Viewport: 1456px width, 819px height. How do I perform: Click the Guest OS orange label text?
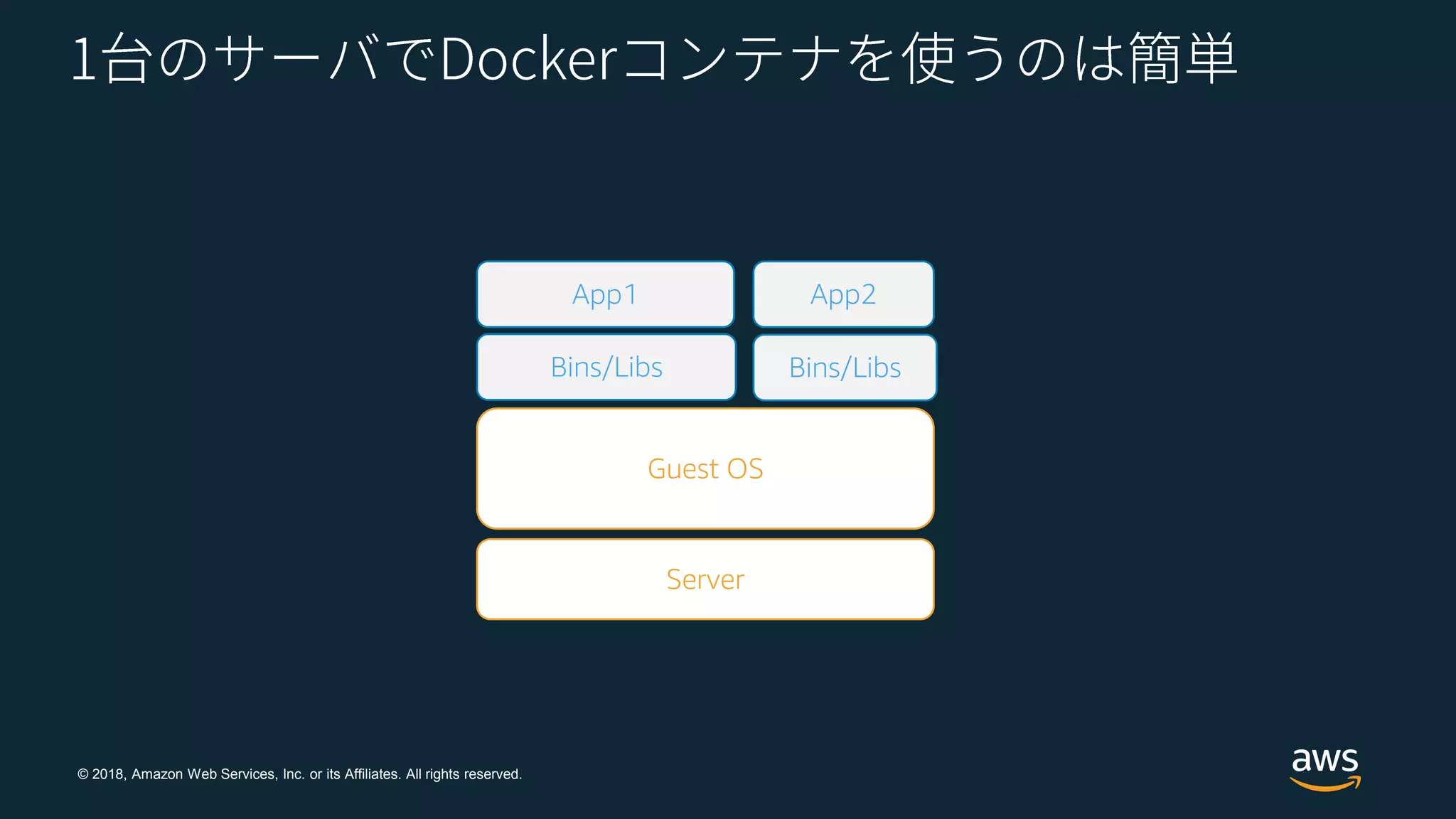pos(705,469)
